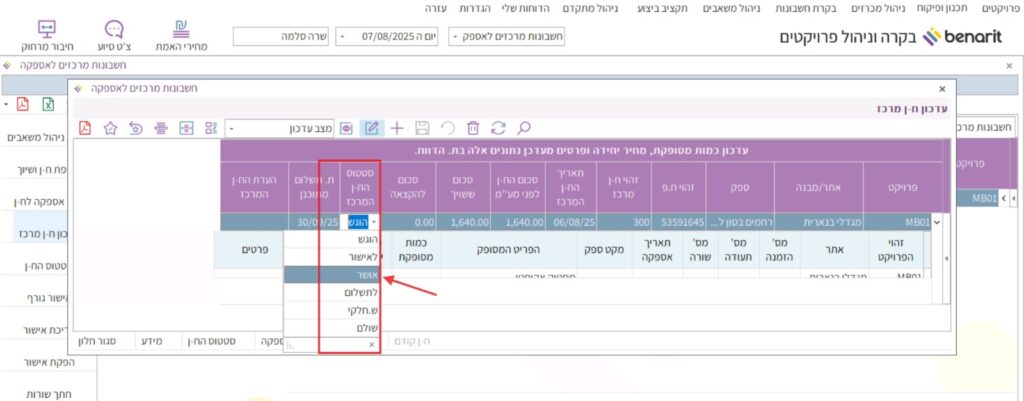Screen dimensions: 1024x401
Task: Click the star favorites icon
Action: (110, 128)
